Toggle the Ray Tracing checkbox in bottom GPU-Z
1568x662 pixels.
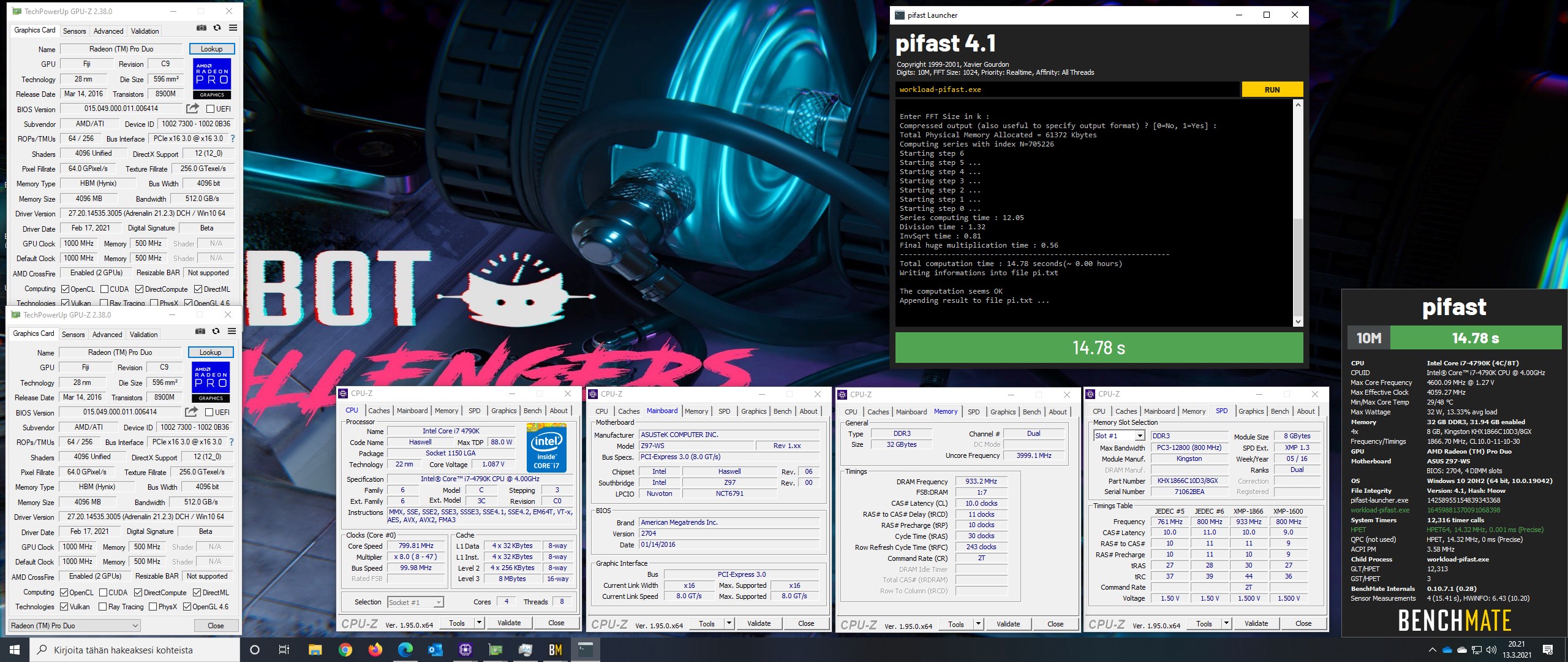tap(102, 606)
